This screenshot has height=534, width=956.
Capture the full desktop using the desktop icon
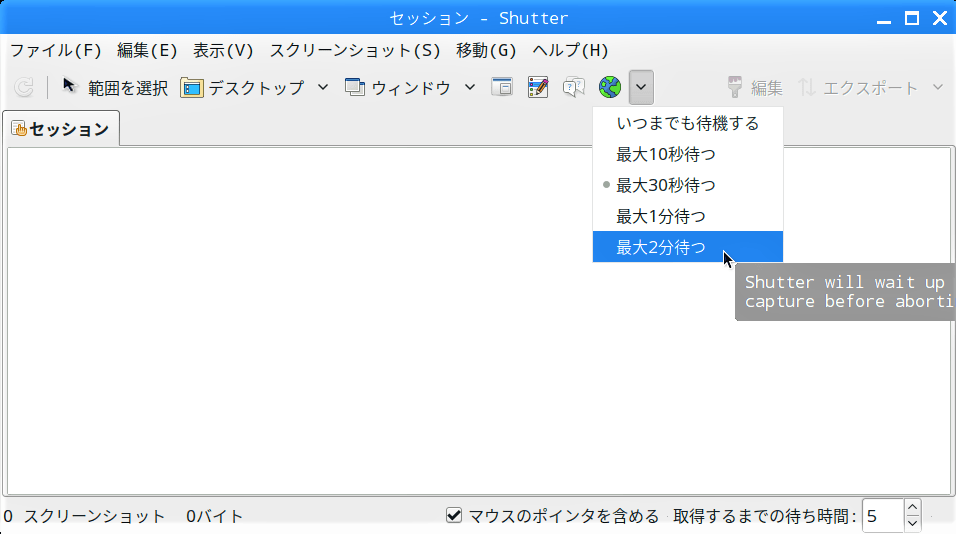click(x=192, y=88)
